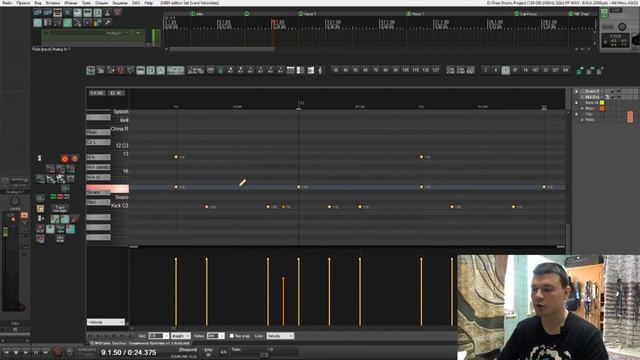640x360 pixels.
Task: Click the first icon in main toolbar top row
Action: (38, 13)
